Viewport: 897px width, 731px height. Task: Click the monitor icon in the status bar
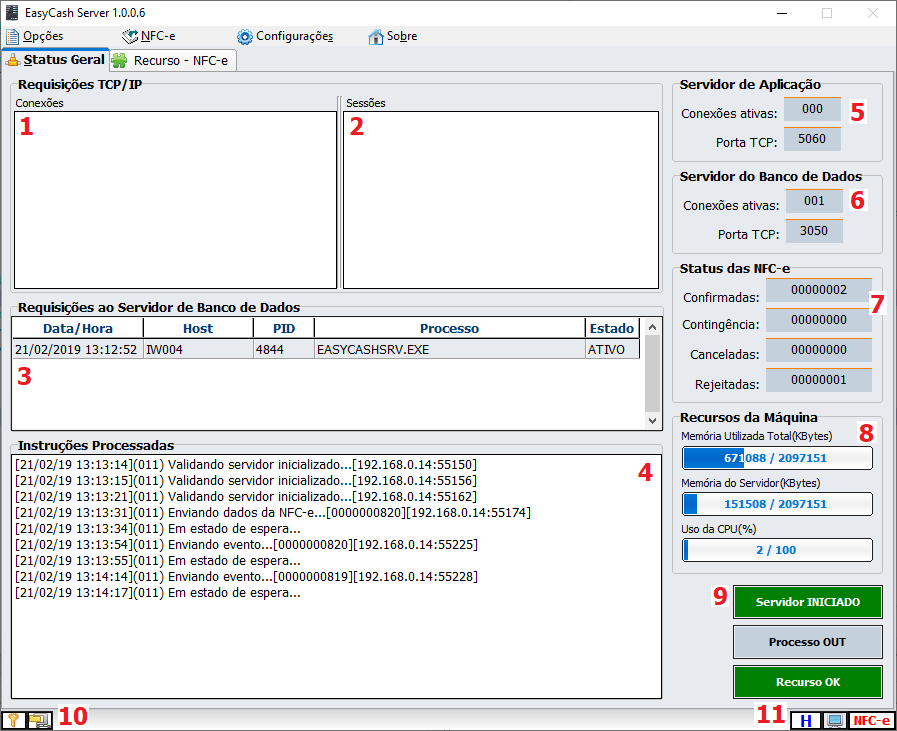click(x=832, y=720)
